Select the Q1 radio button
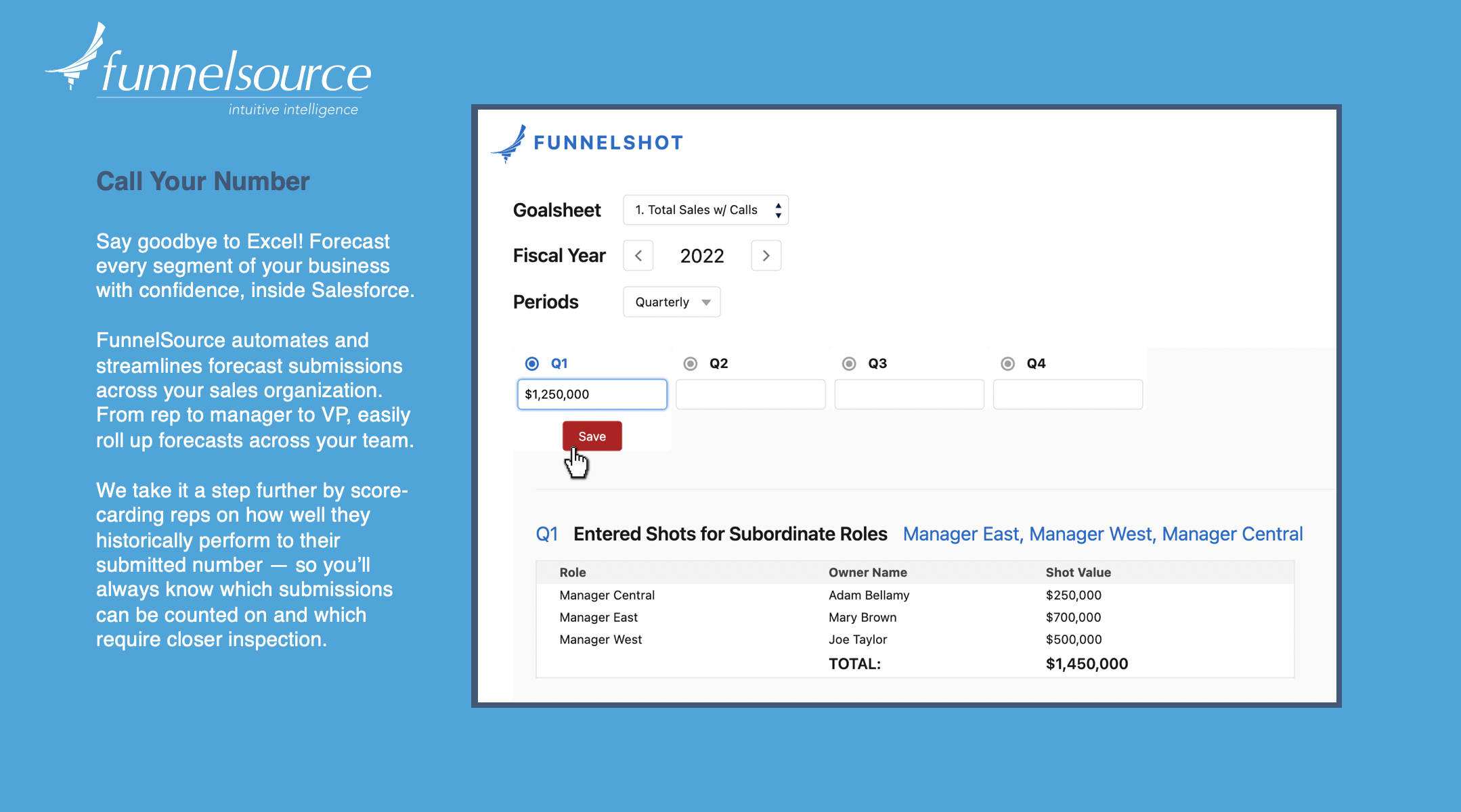 pyautogui.click(x=532, y=364)
